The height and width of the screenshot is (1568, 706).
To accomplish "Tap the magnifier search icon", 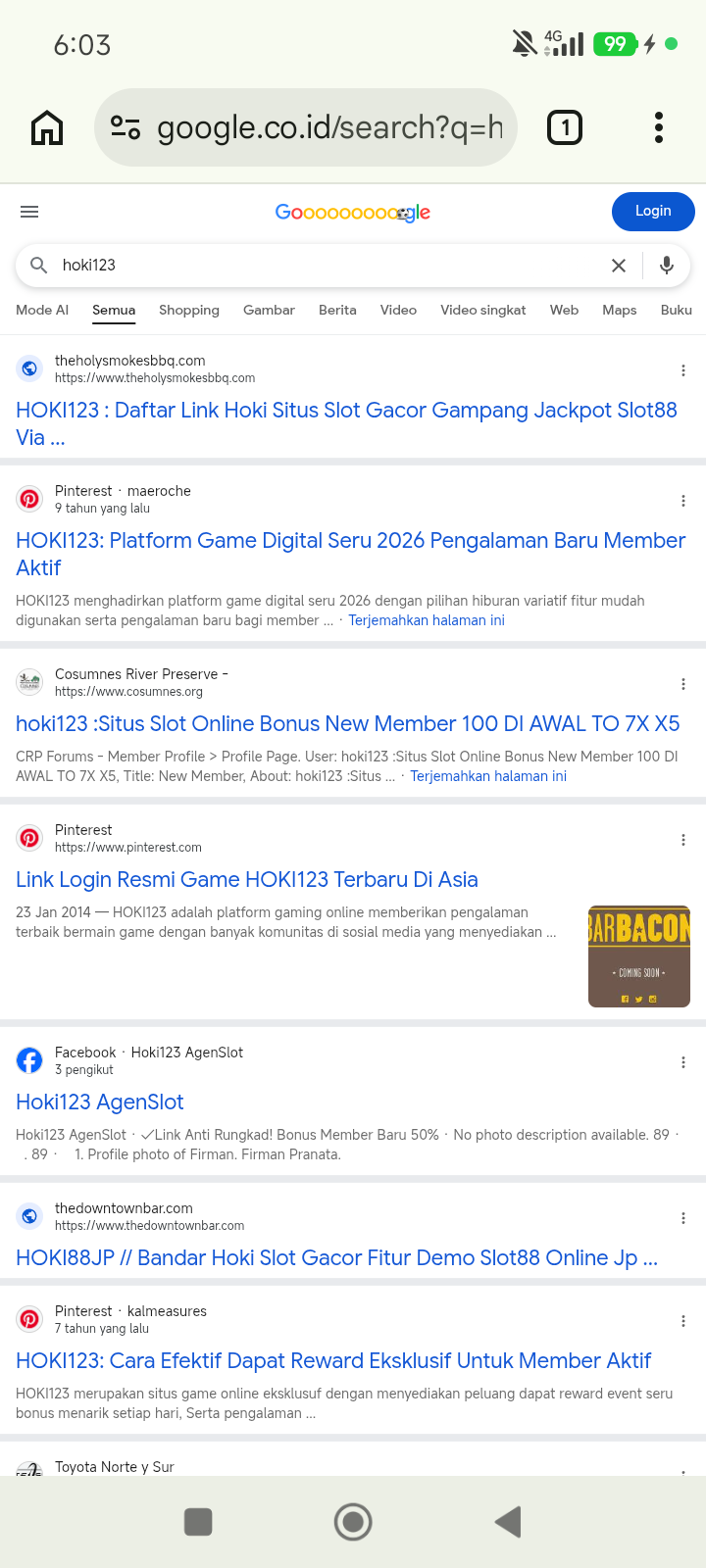I will coord(39,265).
